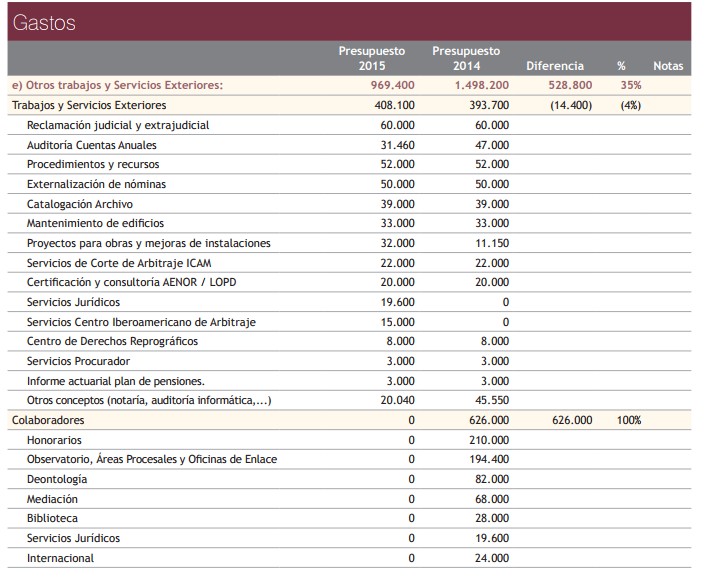Image resolution: width=717 pixels, height=581 pixels.
Task: Select 'Centro de Derechos Reprográficos' row label
Action: [112, 341]
